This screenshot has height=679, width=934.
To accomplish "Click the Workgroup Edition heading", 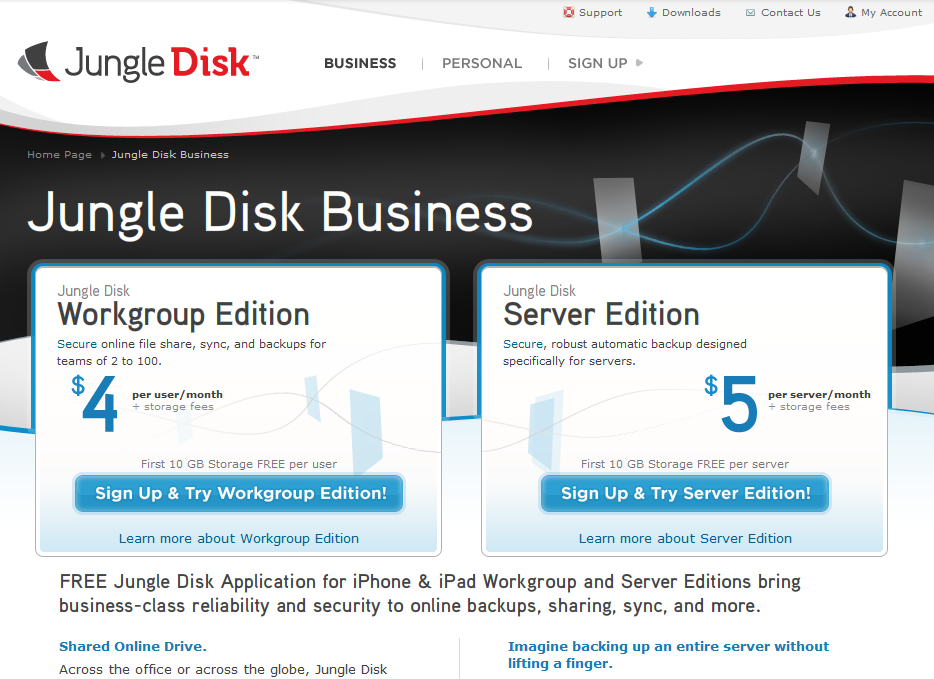I will pos(183,314).
